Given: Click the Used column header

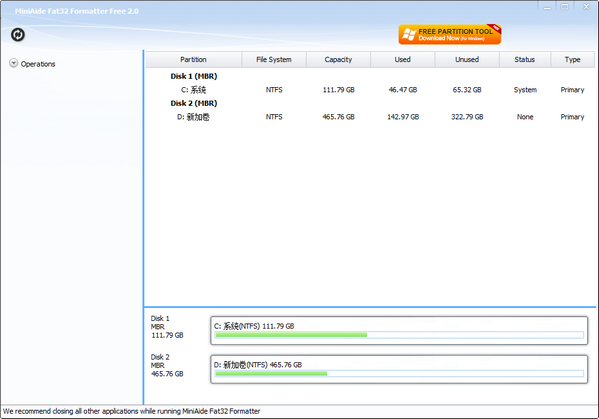Looking at the screenshot, I should tap(403, 60).
